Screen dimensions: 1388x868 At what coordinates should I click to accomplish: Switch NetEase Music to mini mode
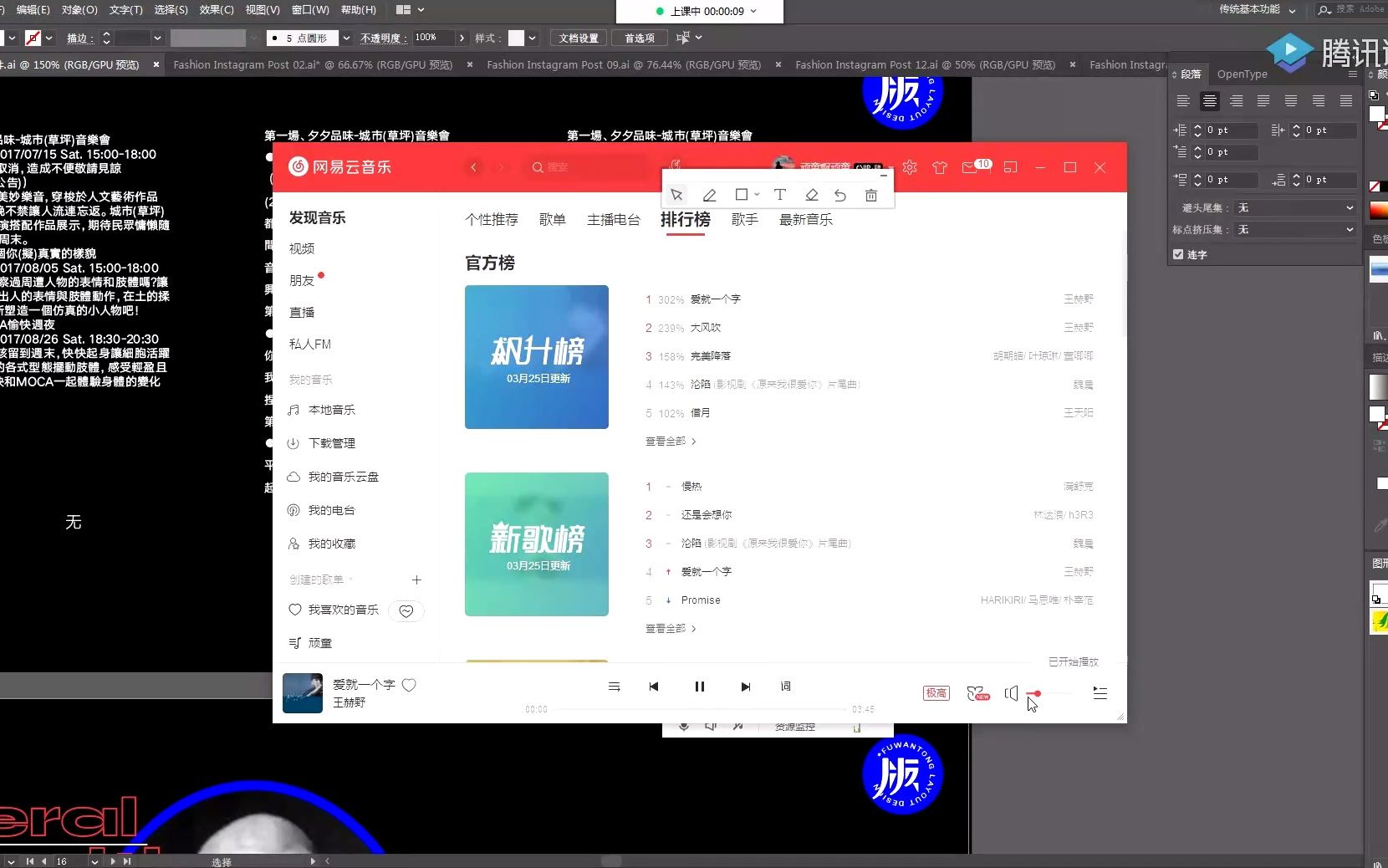coord(1010,167)
